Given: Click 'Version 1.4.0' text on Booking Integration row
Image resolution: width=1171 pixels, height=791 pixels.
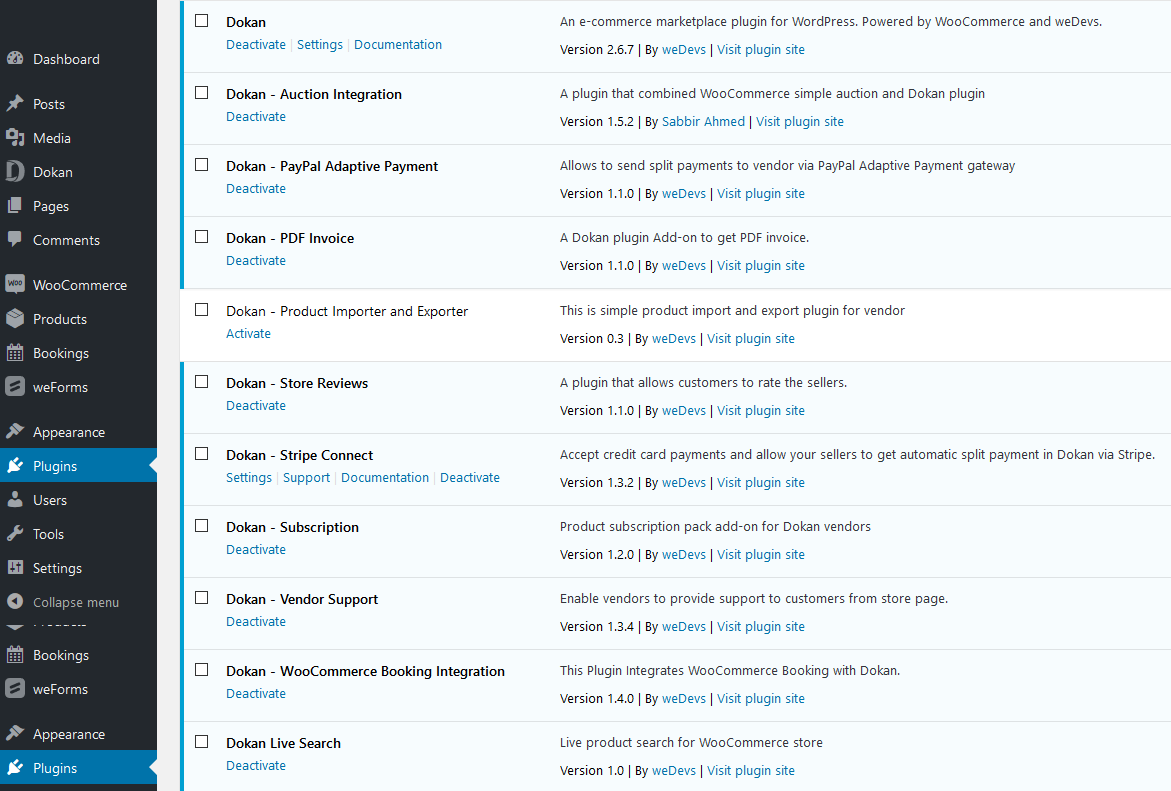Looking at the screenshot, I should click(x=597, y=699).
